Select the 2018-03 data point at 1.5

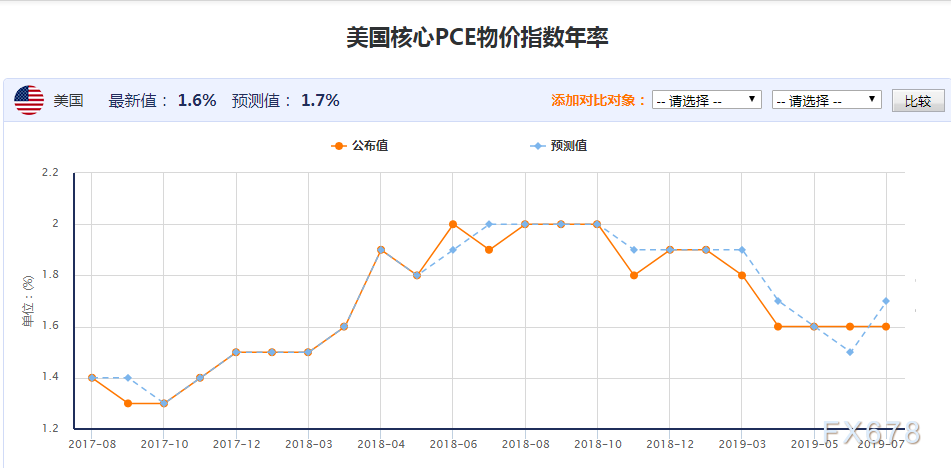point(308,352)
